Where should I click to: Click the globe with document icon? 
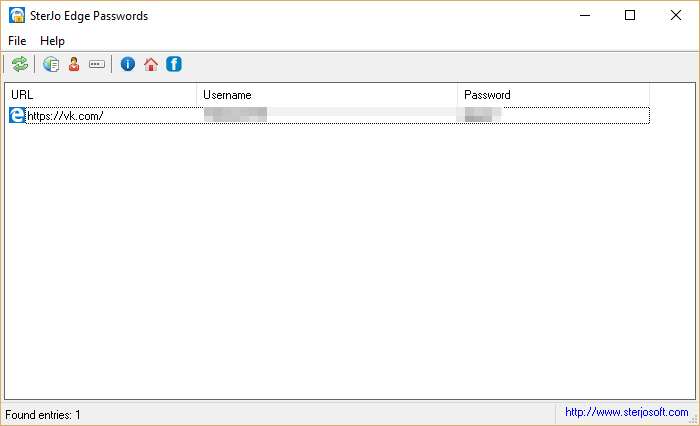click(51, 65)
